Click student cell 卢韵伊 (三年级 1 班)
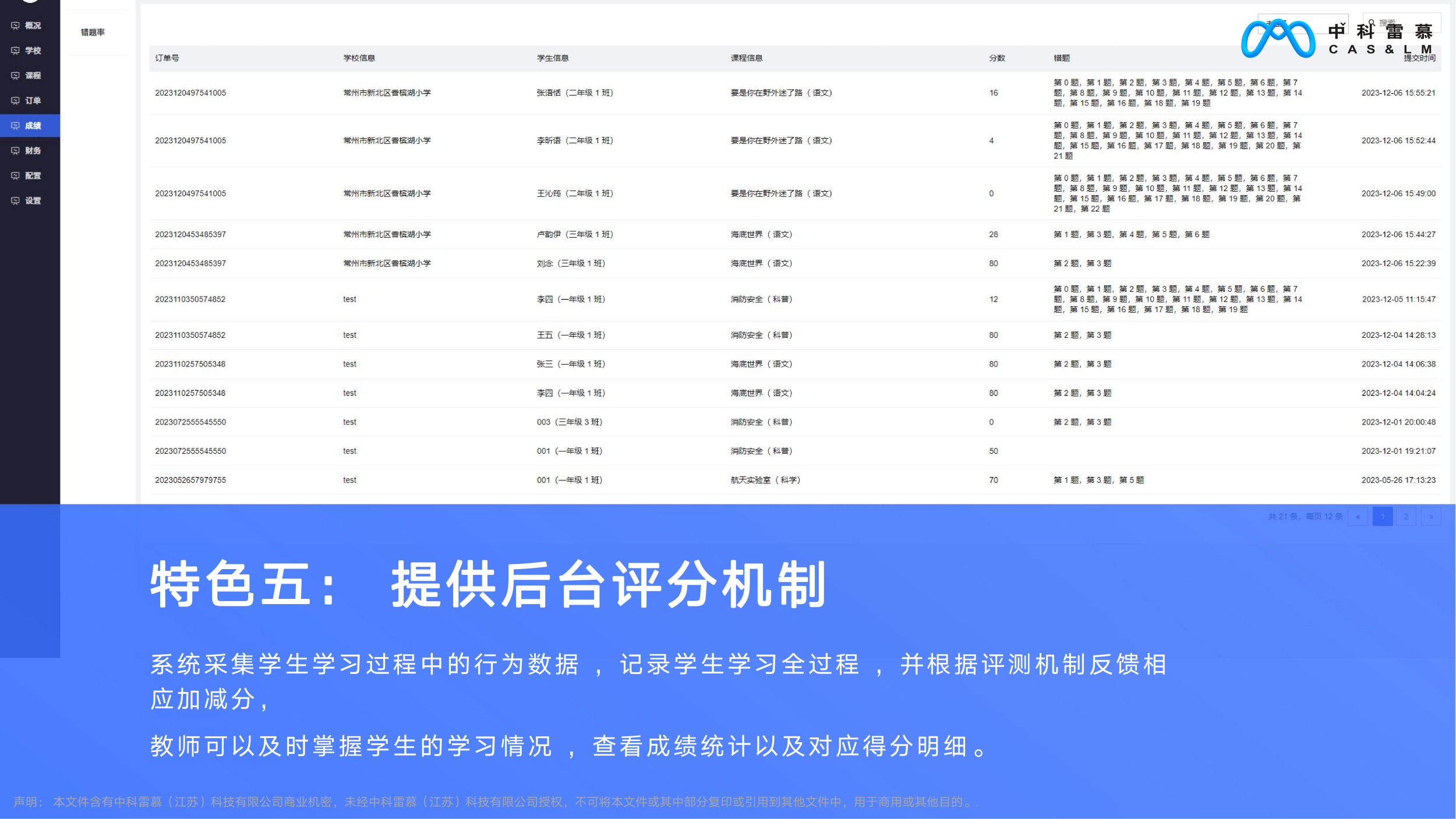This screenshot has width=1456, height=819. (575, 235)
